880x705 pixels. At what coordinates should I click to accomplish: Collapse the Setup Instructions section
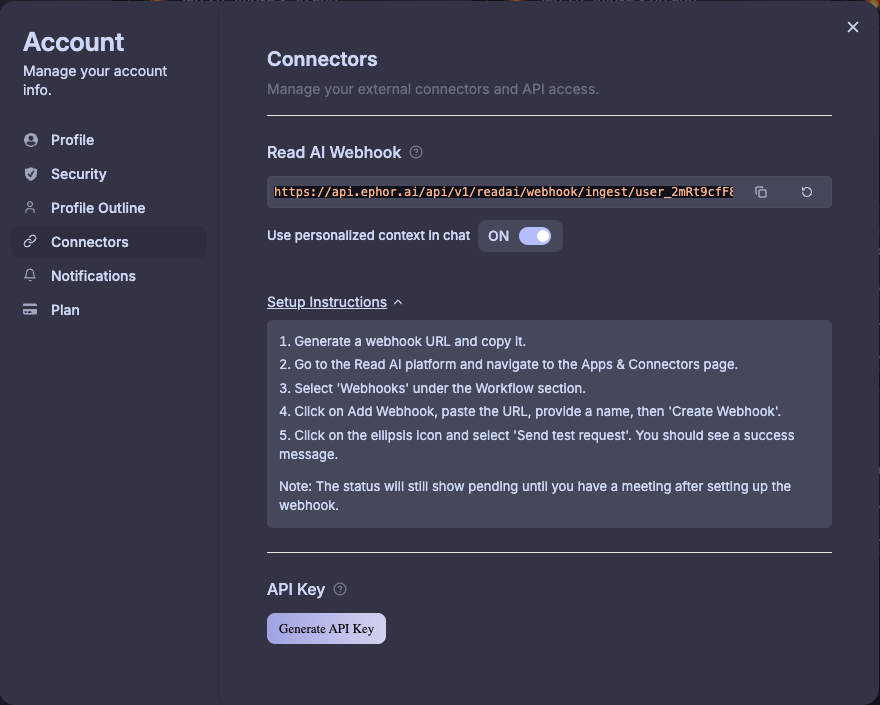click(x=399, y=301)
